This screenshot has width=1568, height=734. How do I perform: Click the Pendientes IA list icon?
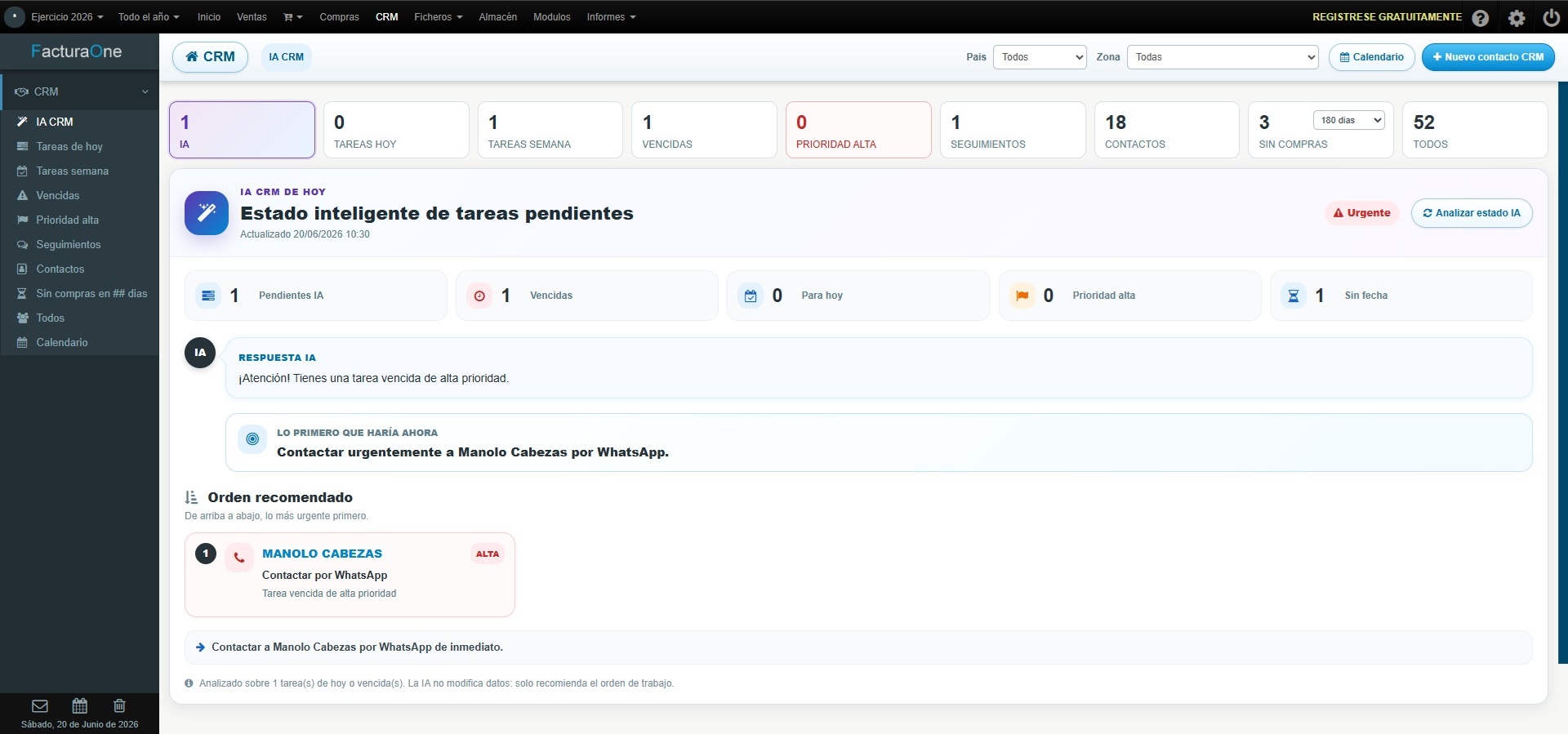click(208, 296)
